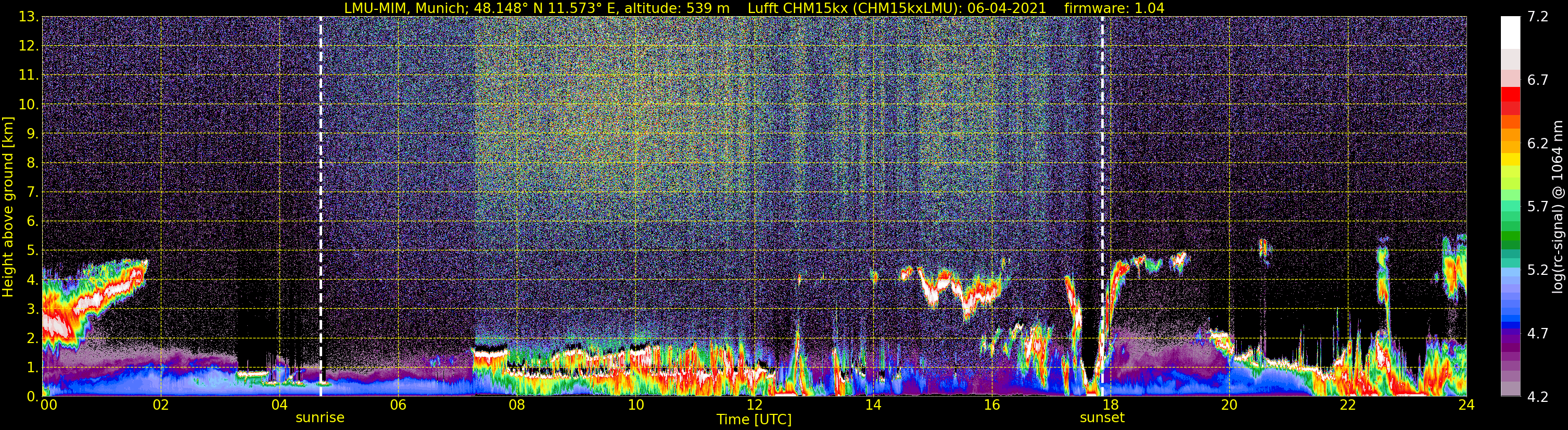Click the white band at top of colorbar
1568x430 pixels.
point(1510,32)
